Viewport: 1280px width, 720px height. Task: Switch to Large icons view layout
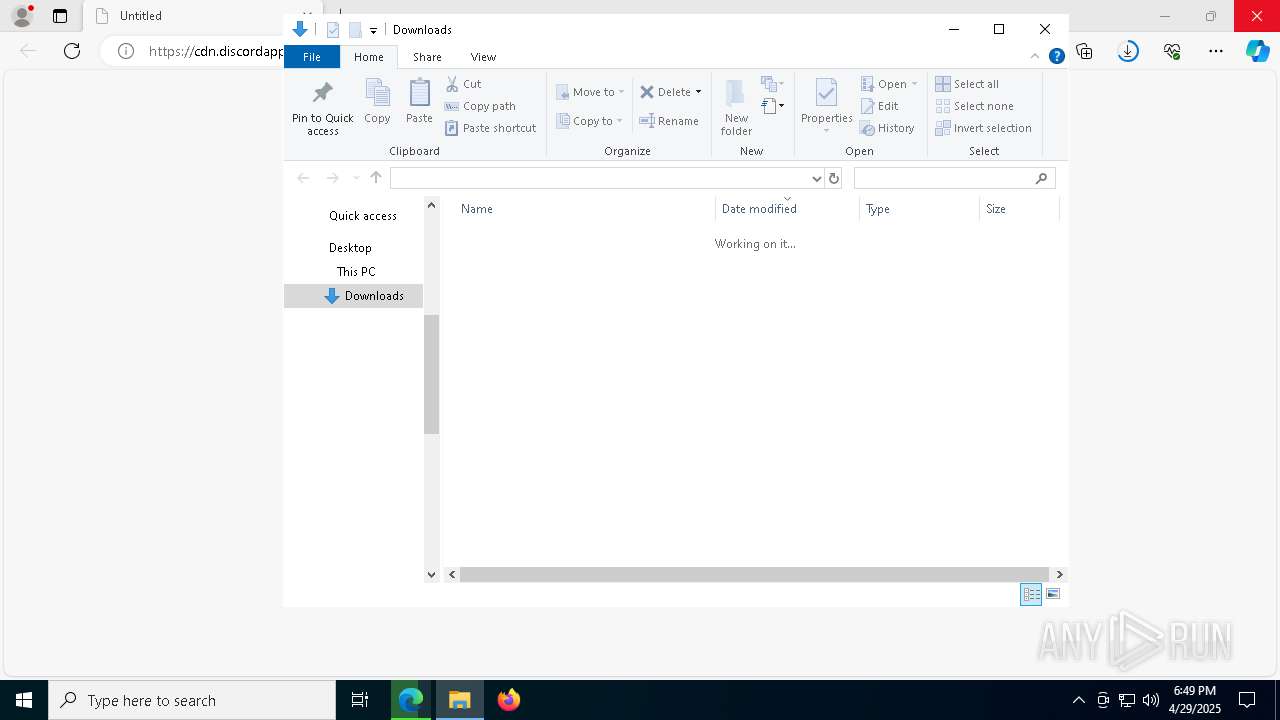click(x=1053, y=594)
